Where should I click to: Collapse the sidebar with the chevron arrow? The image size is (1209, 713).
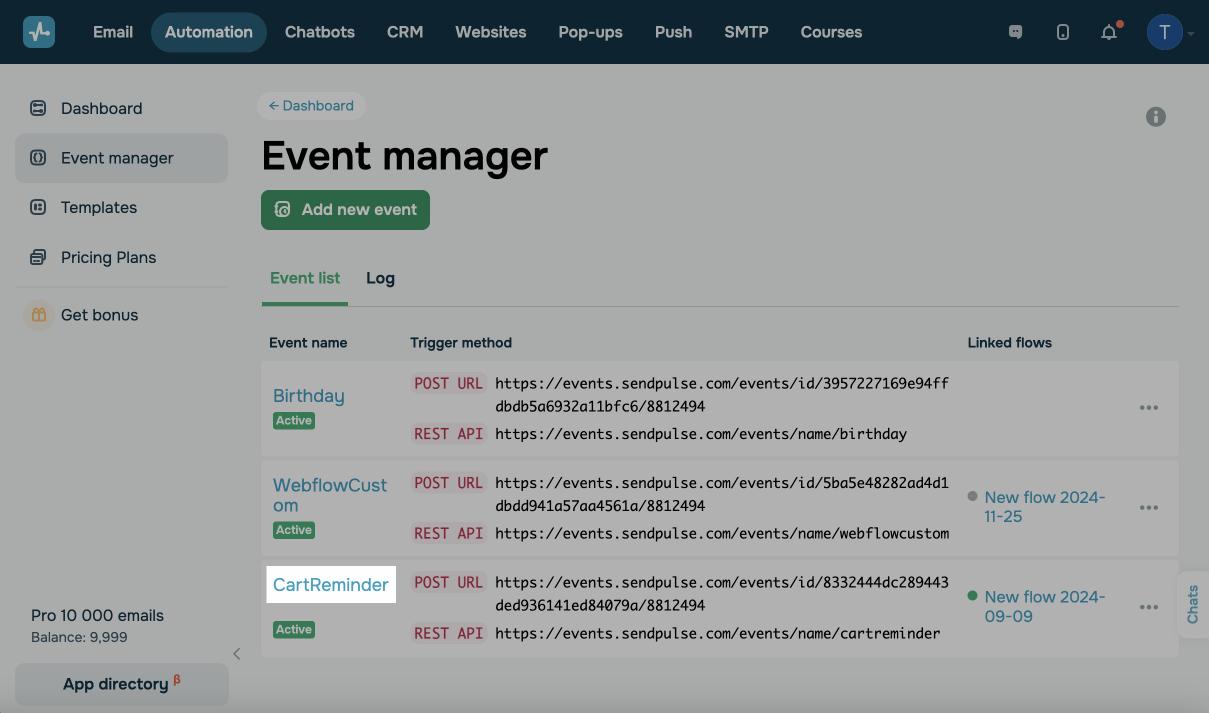click(x=237, y=654)
